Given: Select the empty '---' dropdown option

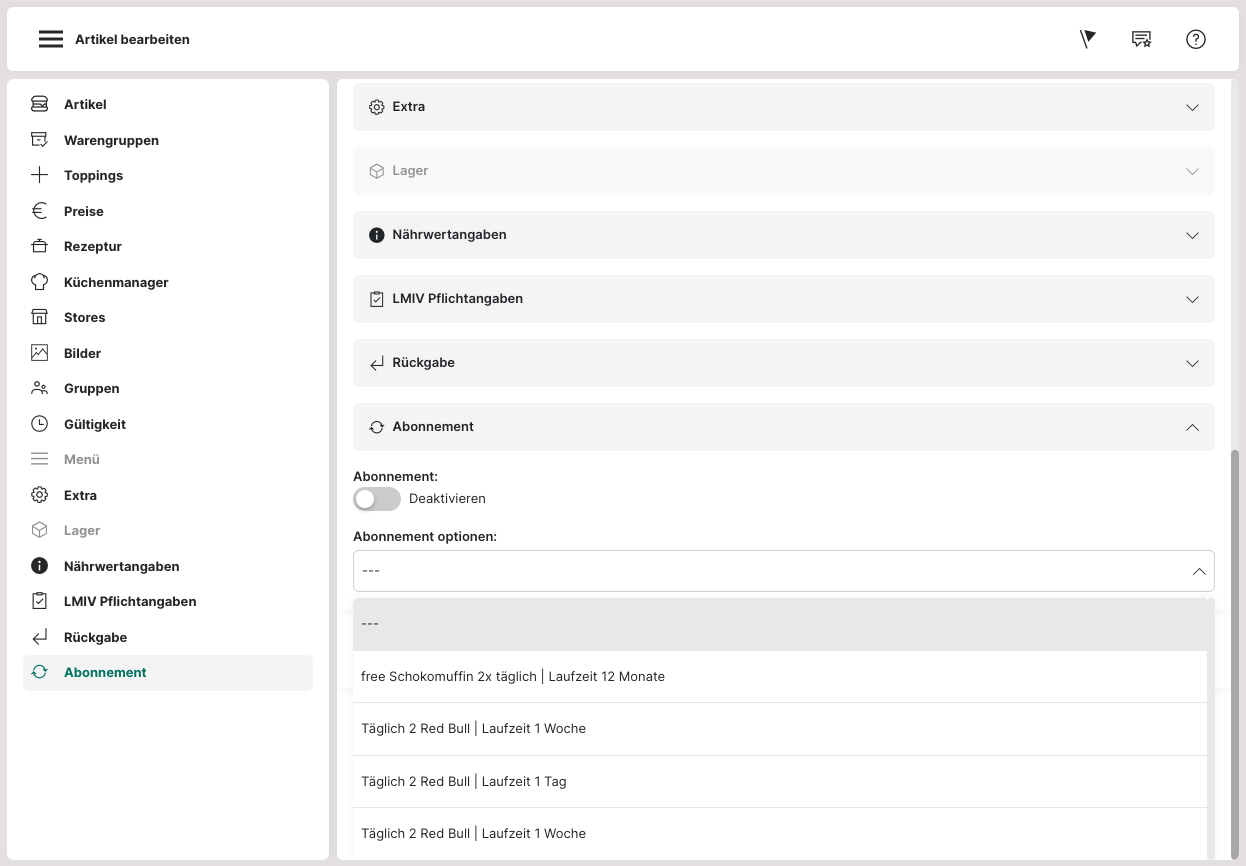Looking at the screenshot, I should [x=780, y=624].
